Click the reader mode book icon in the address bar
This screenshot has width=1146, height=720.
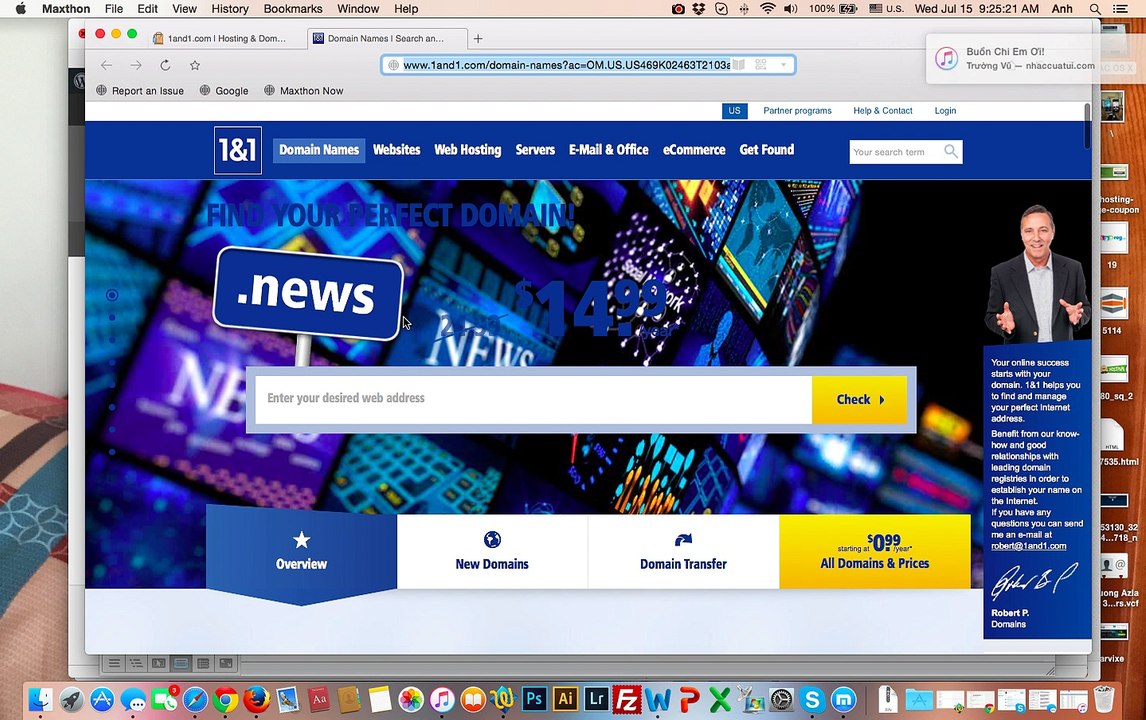coord(739,64)
